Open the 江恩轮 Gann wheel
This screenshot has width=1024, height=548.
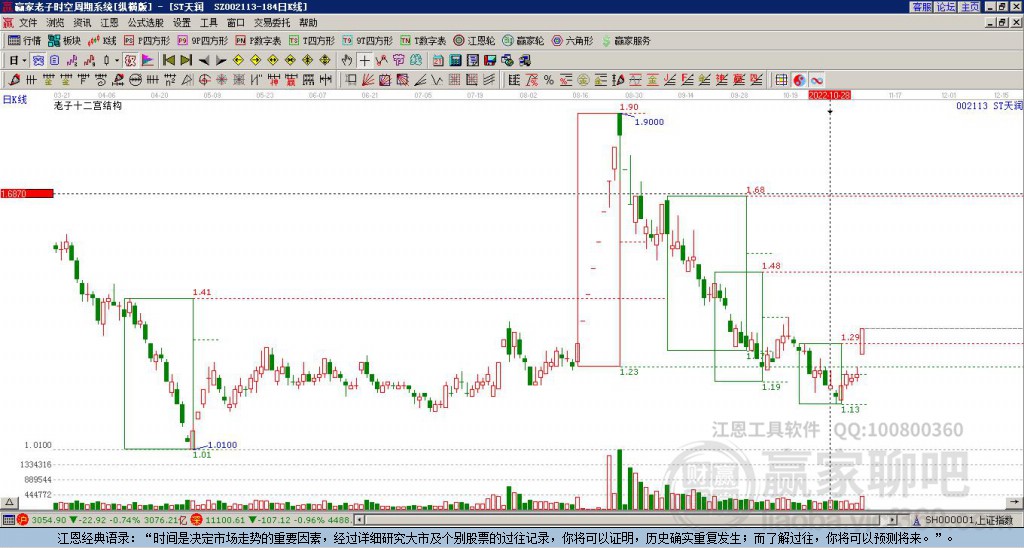coord(474,40)
